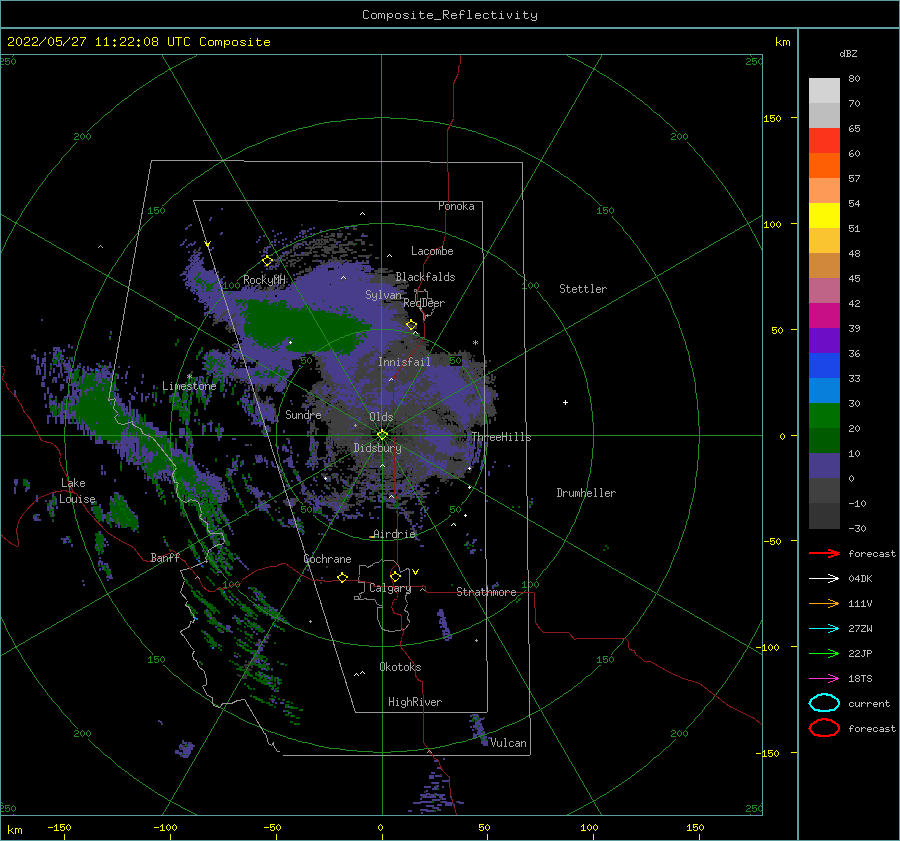Click the red forecast ellipse icon
This screenshot has width=900, height=841.
click(824, 728)
